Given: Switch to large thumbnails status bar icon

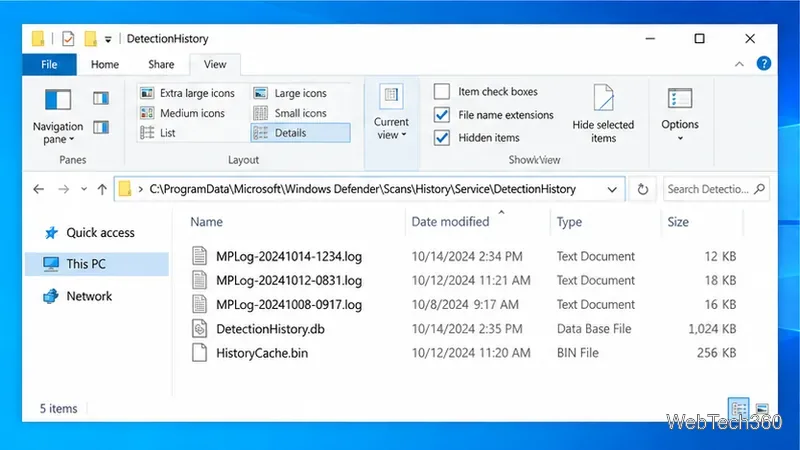Looking at the screenshot, I should point(762,408).
